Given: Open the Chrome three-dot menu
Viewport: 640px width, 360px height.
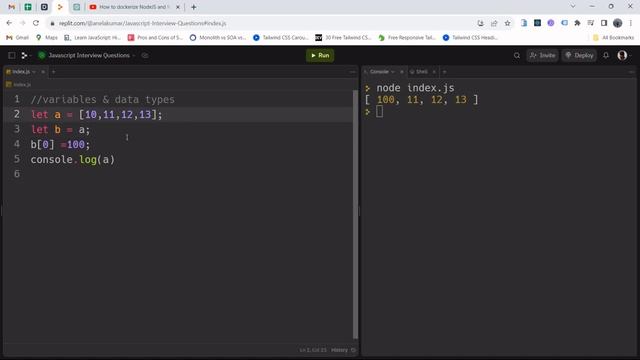Looking at the screenshot, I should point(631,23).
